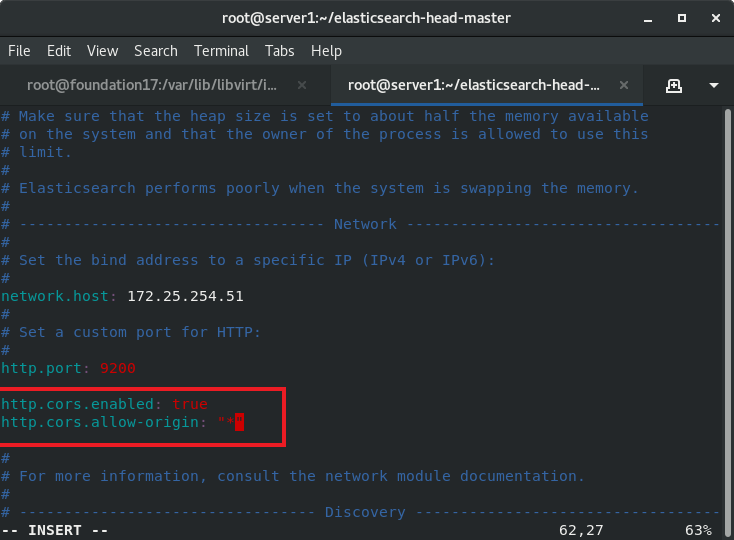Click the 'For more information' comment line
This screenshot has height=540, width=734.
[x=293, y=476]
